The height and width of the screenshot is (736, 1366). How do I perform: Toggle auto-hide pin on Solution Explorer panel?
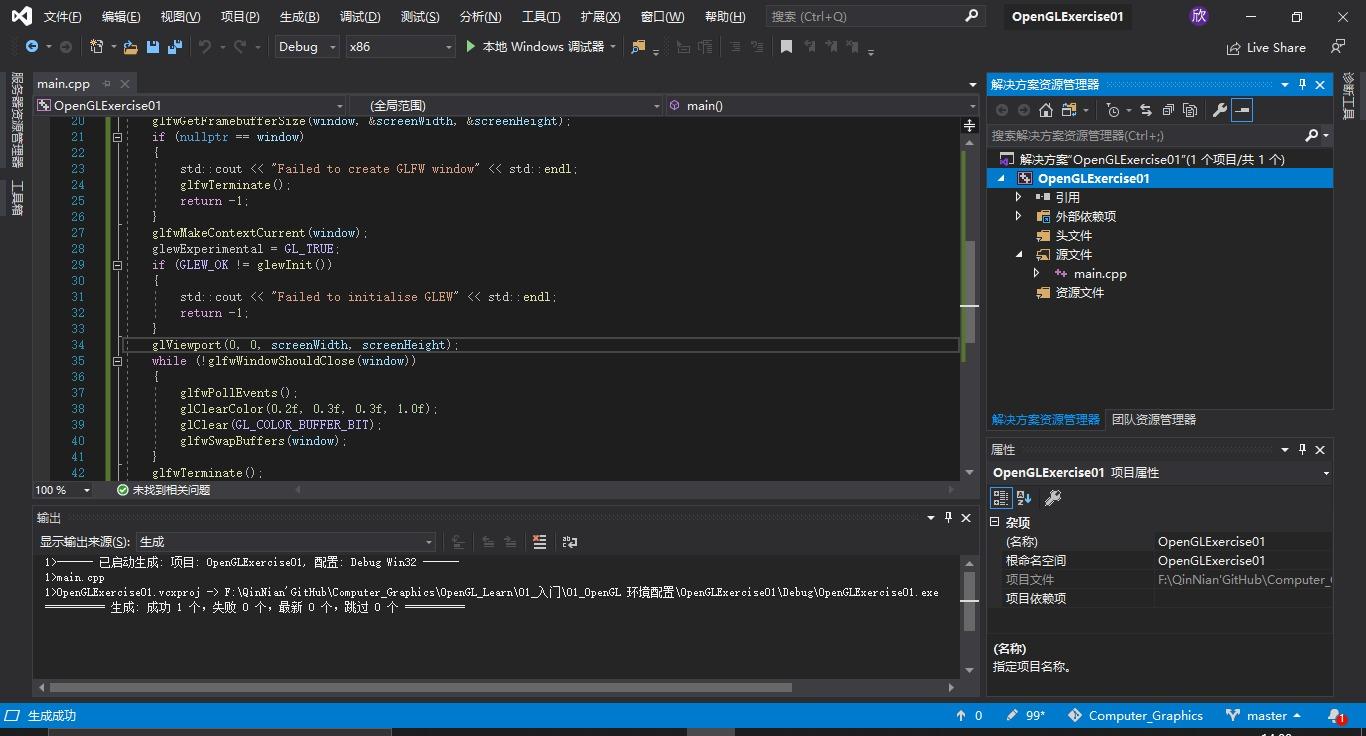coord(1301,85)
